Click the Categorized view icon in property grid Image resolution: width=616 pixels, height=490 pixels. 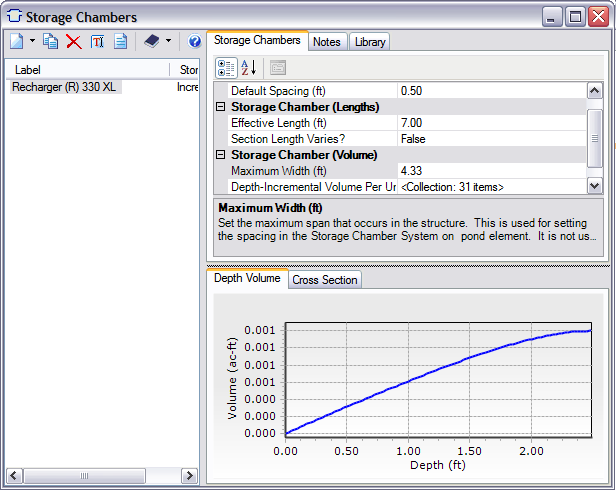[226, 68]
